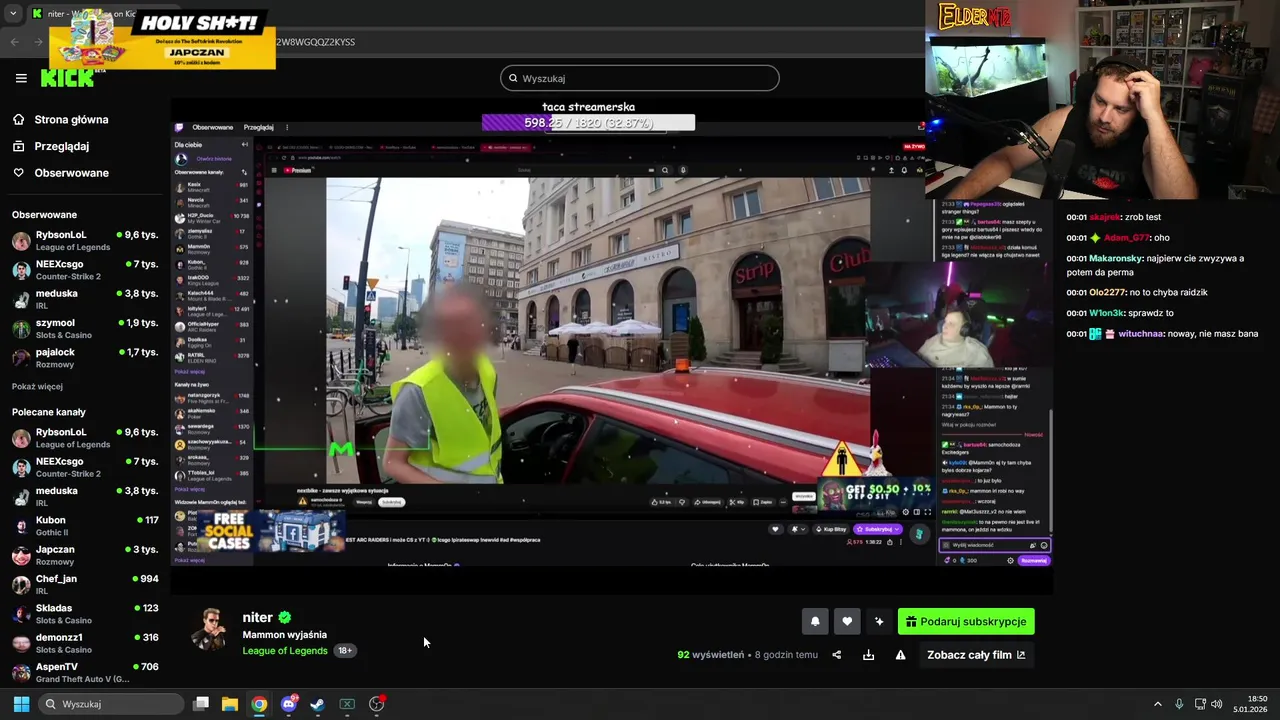Open Steam from taskbar
Viewport: 1280px width, 720px height.
pos(318,704)
